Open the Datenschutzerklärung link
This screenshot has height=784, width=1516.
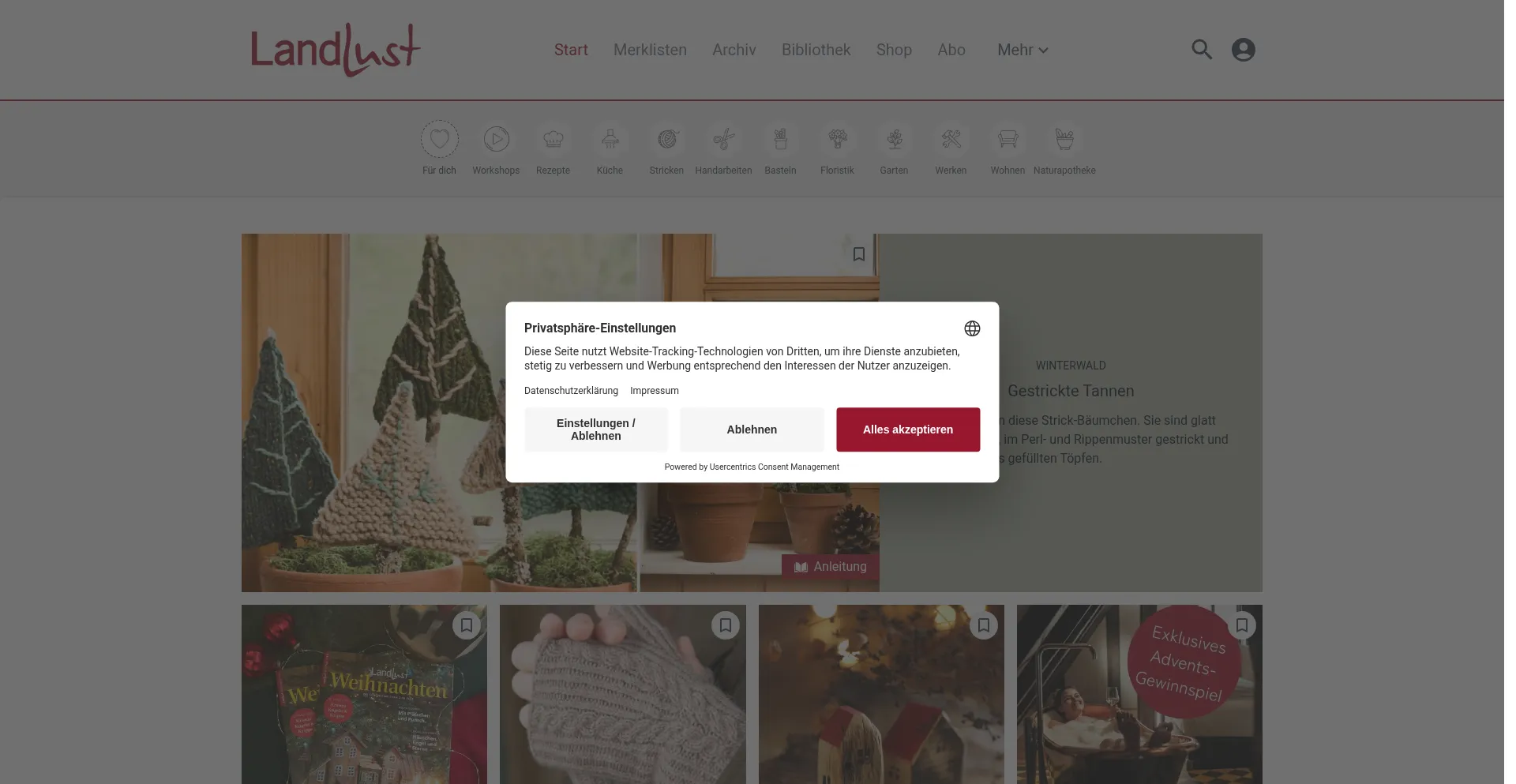pos(571,391)
